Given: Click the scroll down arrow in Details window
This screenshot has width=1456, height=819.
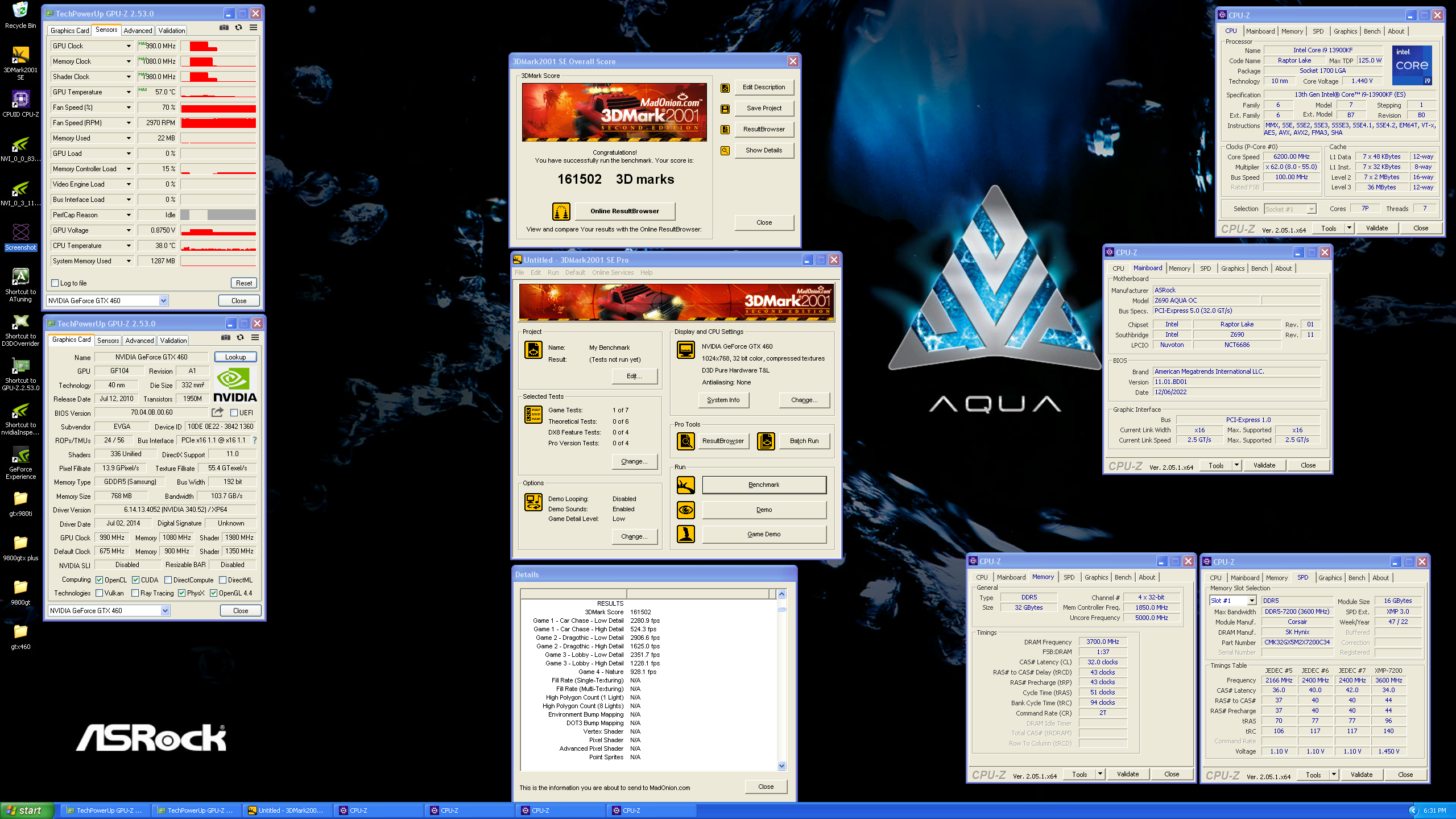Looking at the screenshot, I should 781,766.
